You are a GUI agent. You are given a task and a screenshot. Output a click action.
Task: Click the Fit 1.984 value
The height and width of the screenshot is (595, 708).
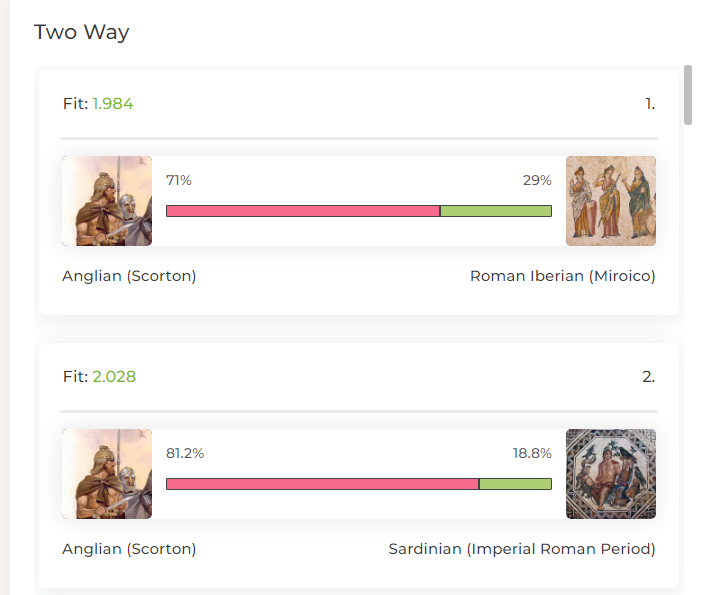pyautogui.click(x=113, y=104)
